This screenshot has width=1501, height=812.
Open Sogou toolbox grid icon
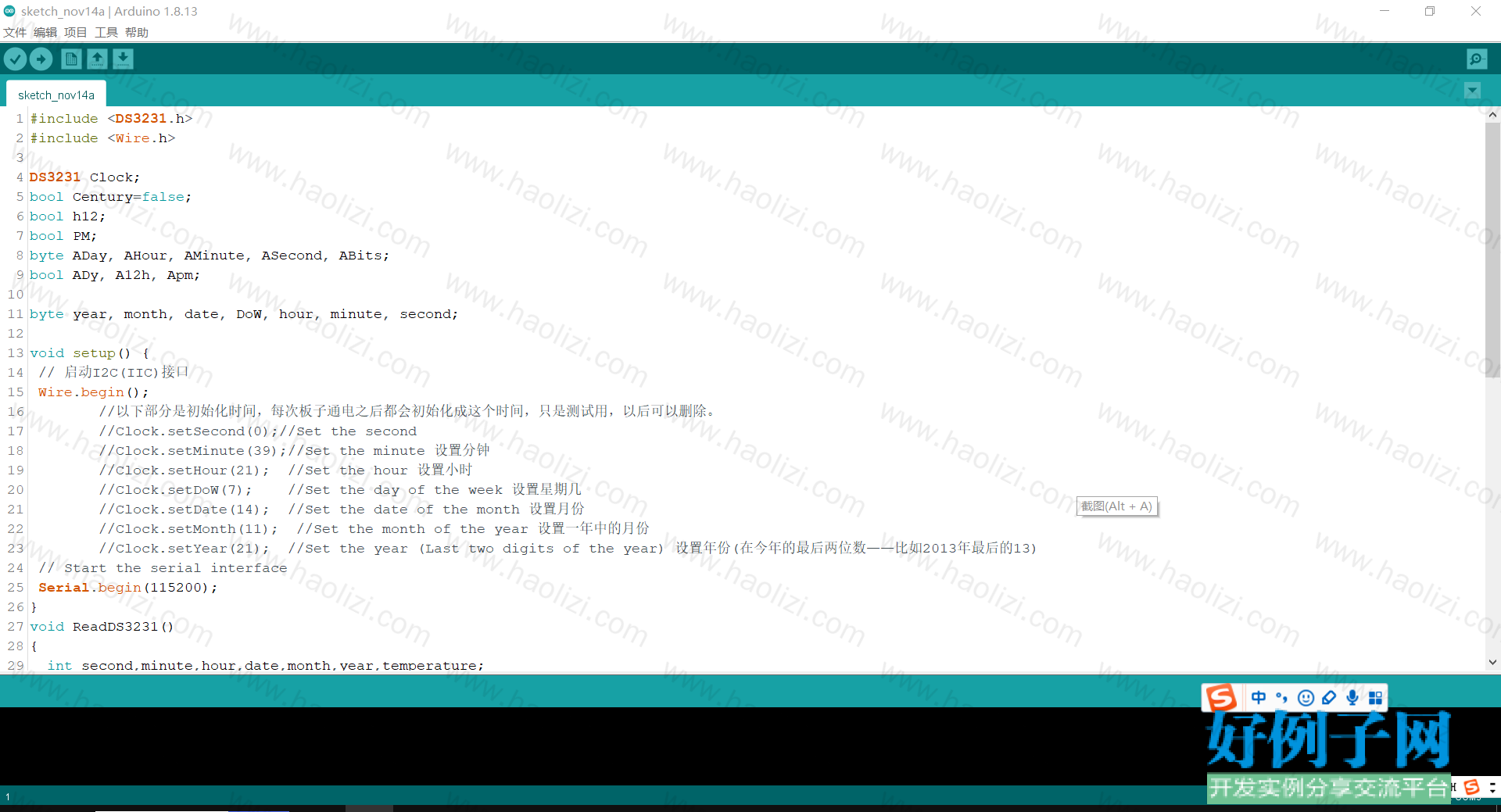pos(1376,698)
